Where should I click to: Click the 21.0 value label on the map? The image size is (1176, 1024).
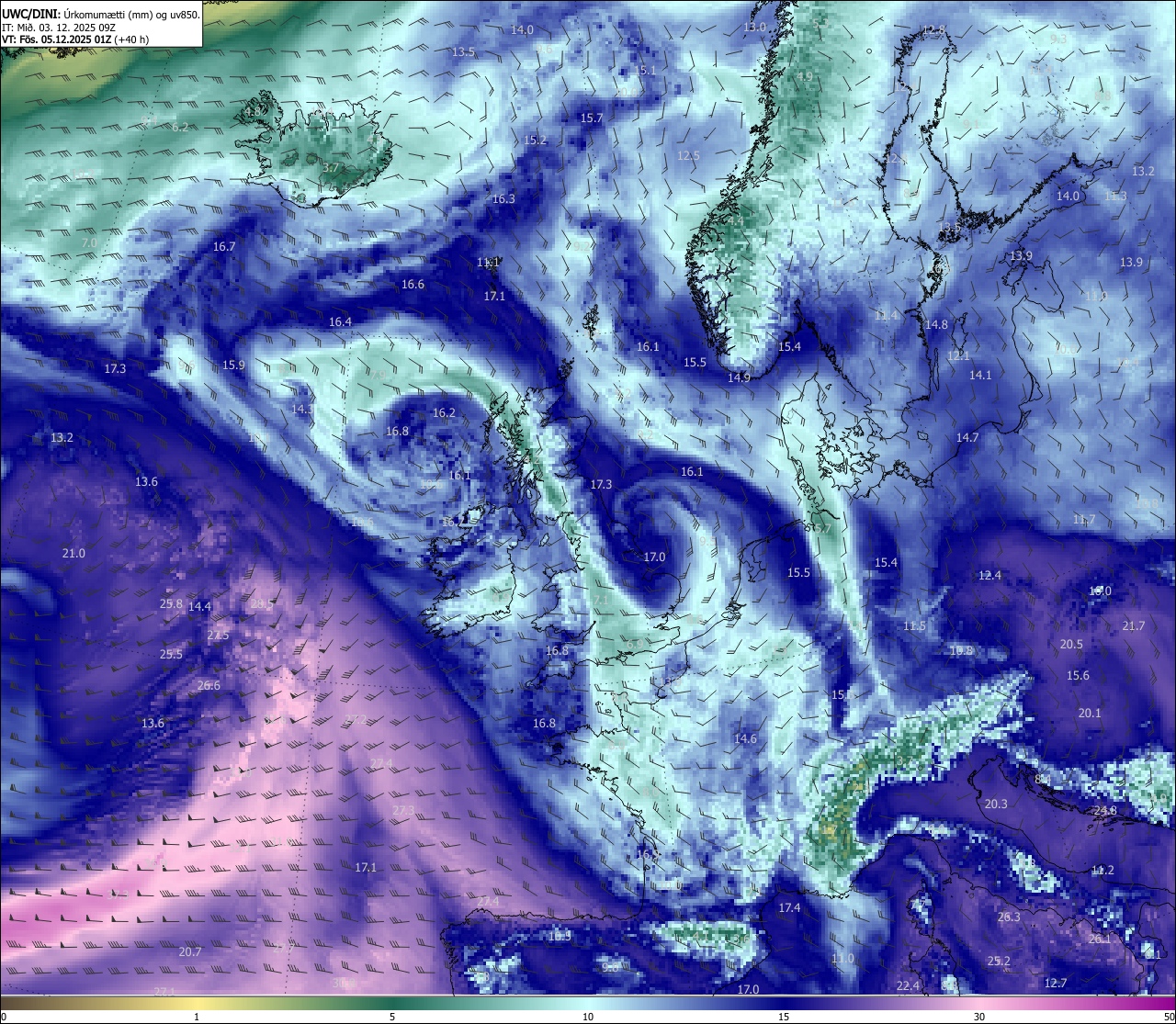pyautogui.click(x=73, y=553)
